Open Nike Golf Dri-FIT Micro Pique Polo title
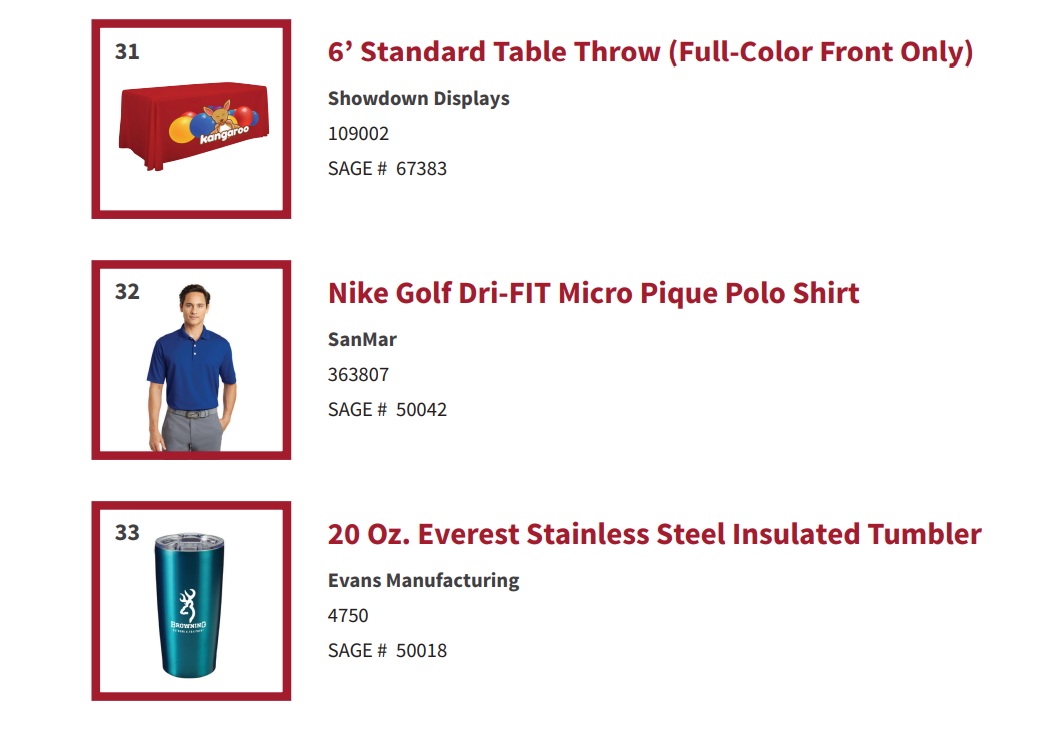This screenshot has width=1045, height=730. [593, 293]
